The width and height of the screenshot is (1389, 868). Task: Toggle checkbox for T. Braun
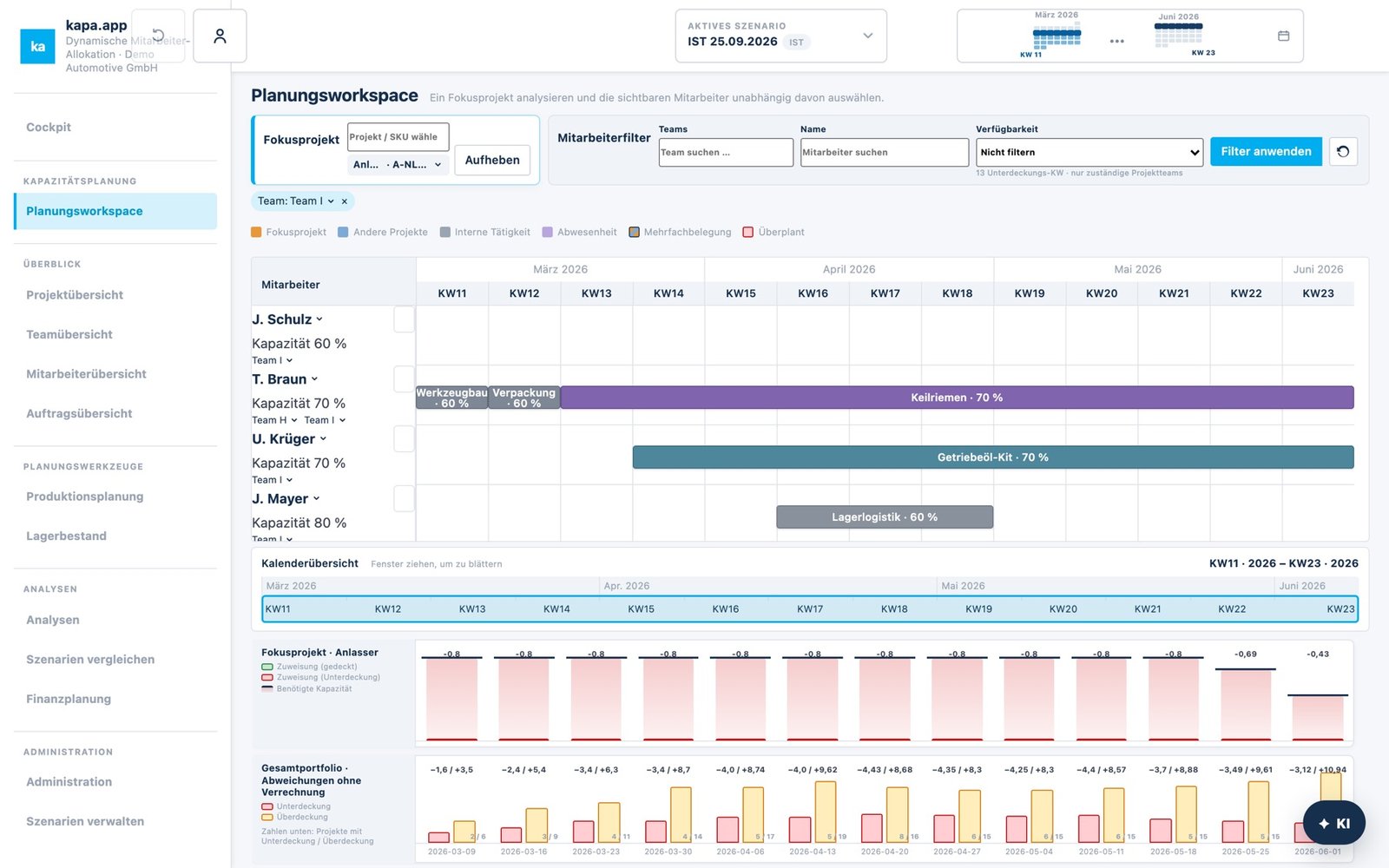[x=404, y=379]
